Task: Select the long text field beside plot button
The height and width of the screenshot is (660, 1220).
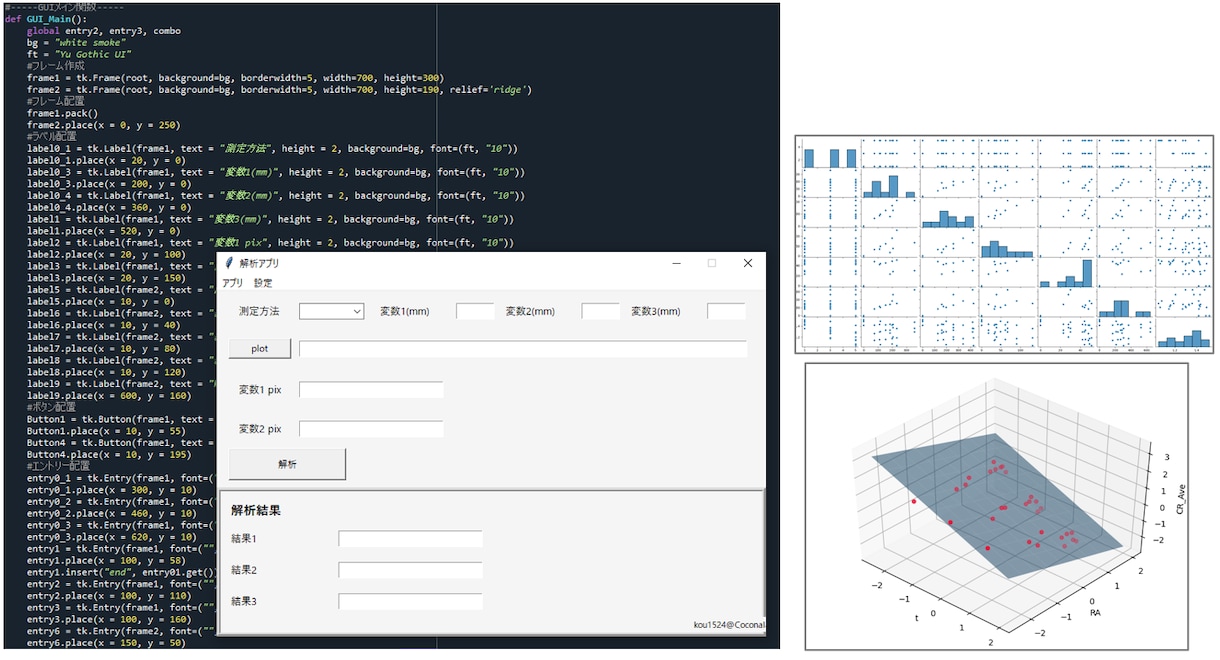Action: (523, 349)
